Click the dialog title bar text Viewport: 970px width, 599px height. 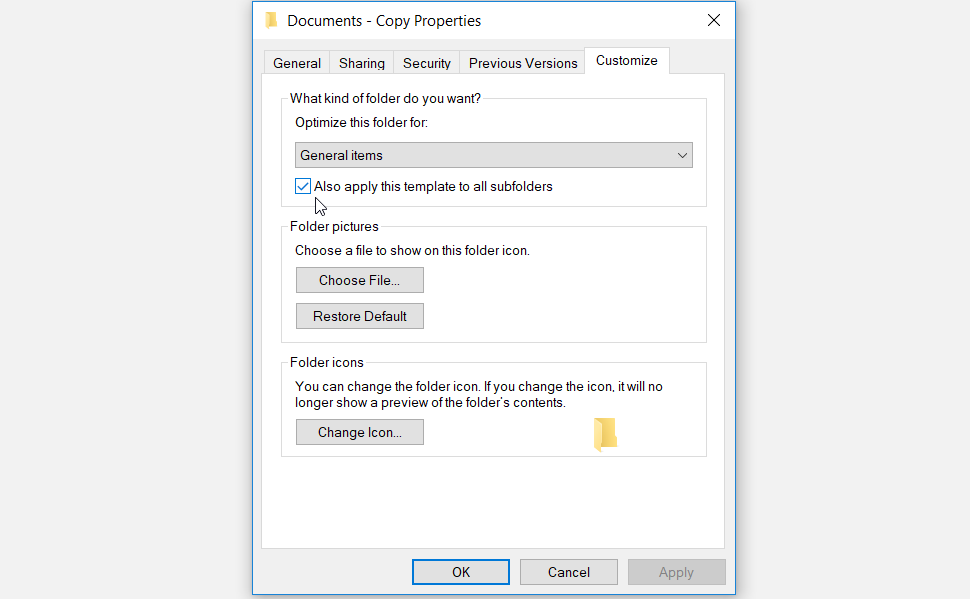point(384,20)
